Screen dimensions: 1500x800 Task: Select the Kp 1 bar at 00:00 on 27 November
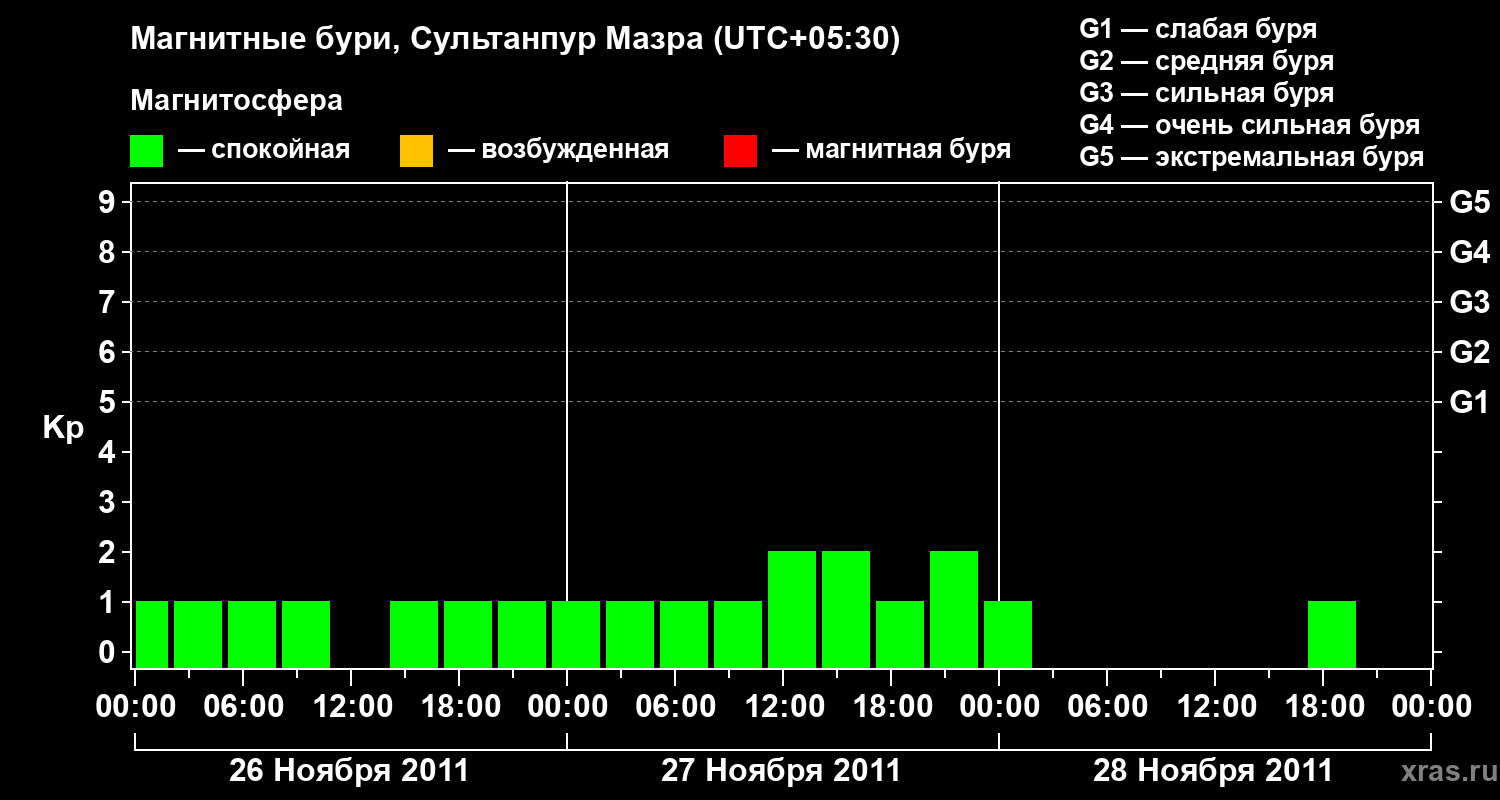pos(576,634)
